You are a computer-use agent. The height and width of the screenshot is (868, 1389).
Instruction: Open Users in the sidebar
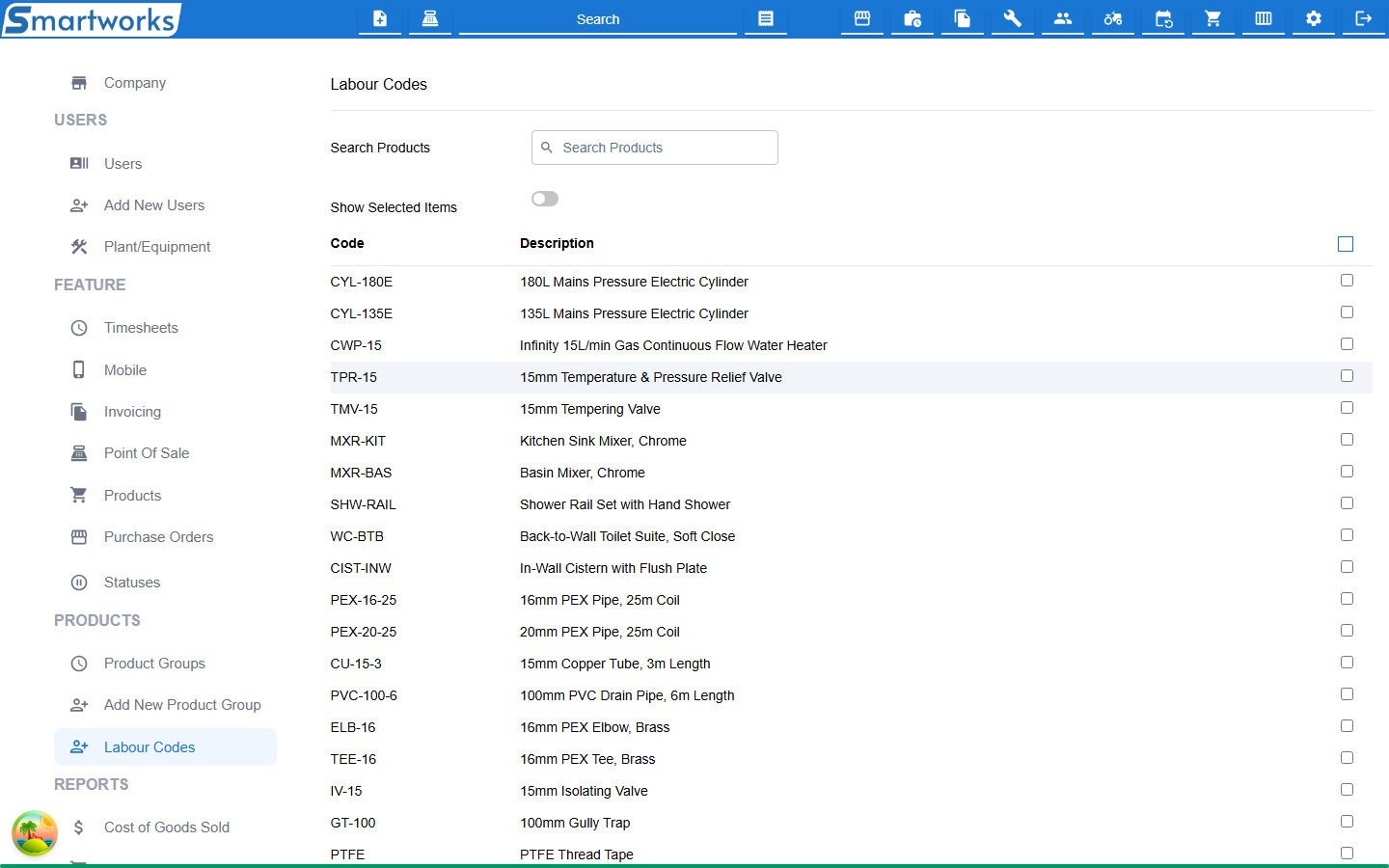point(165,164)
